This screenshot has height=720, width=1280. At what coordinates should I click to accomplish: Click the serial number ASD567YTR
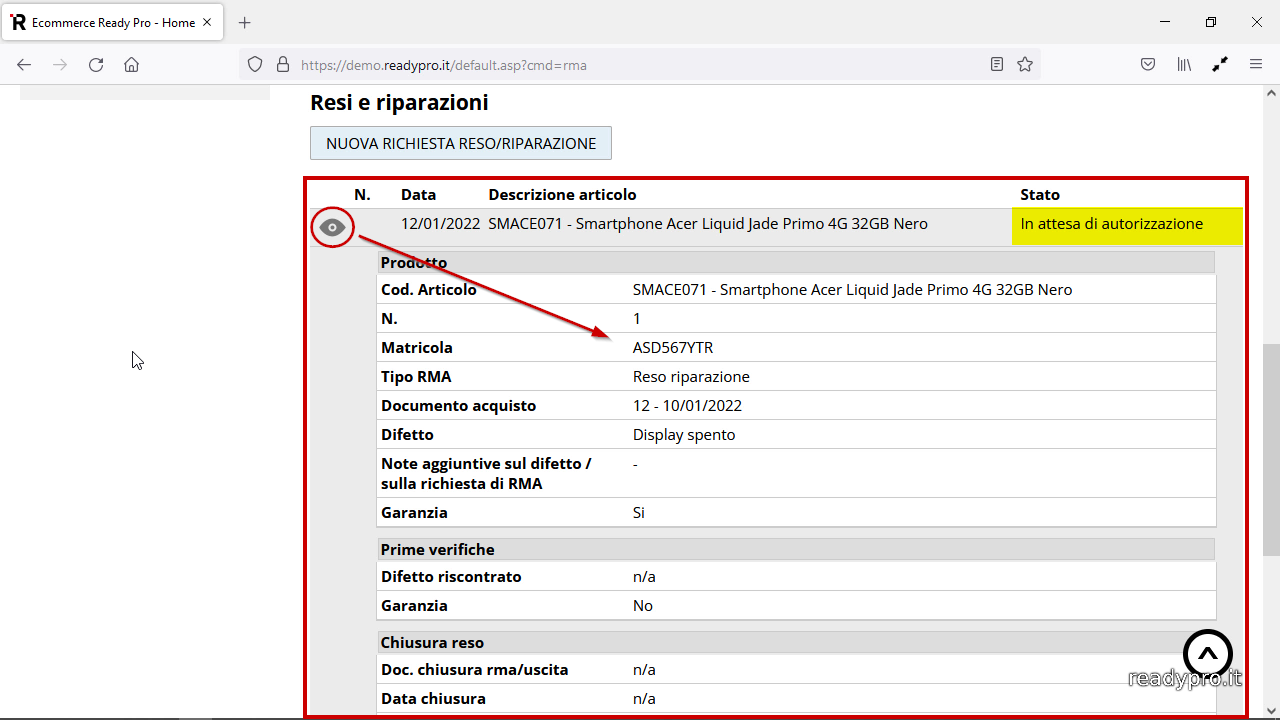[x=673, y=348]
